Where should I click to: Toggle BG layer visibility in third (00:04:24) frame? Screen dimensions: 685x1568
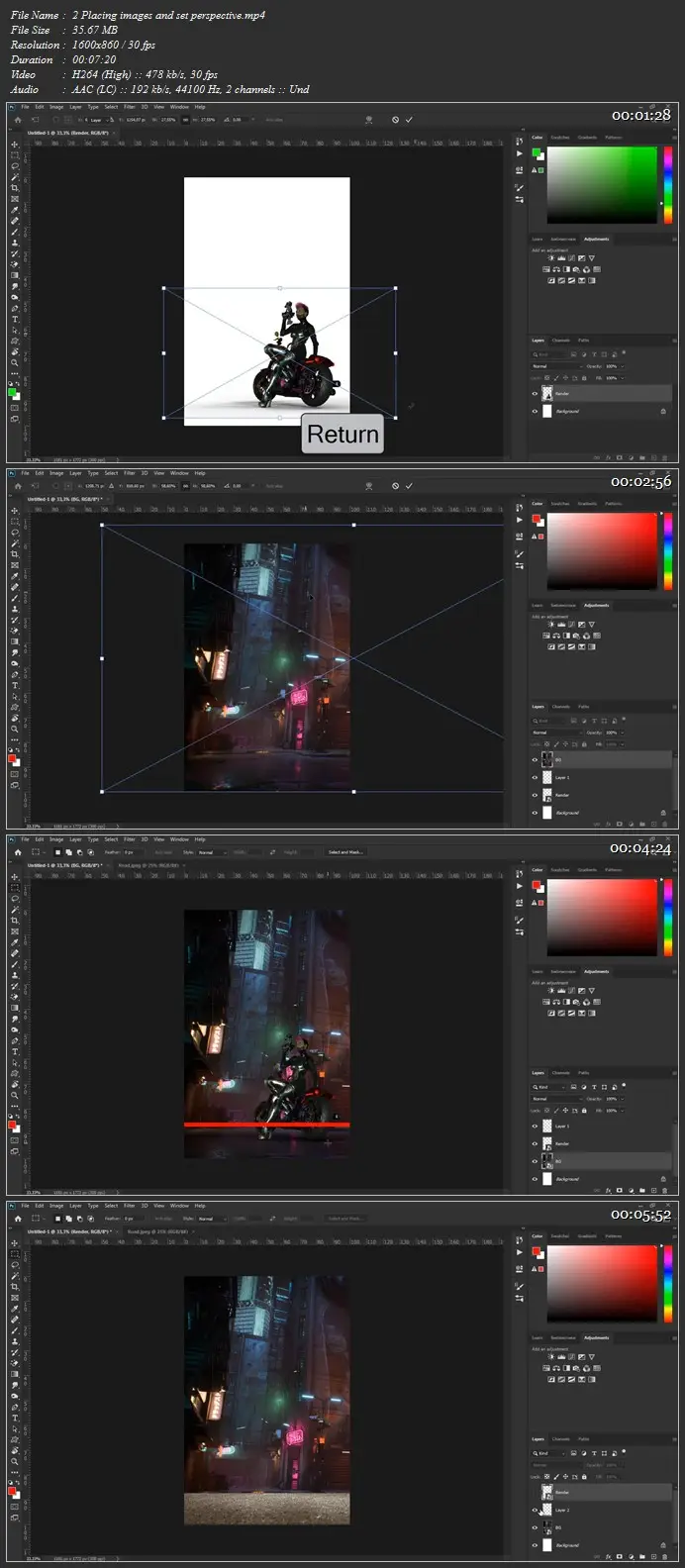click(x=536, y=1161)
